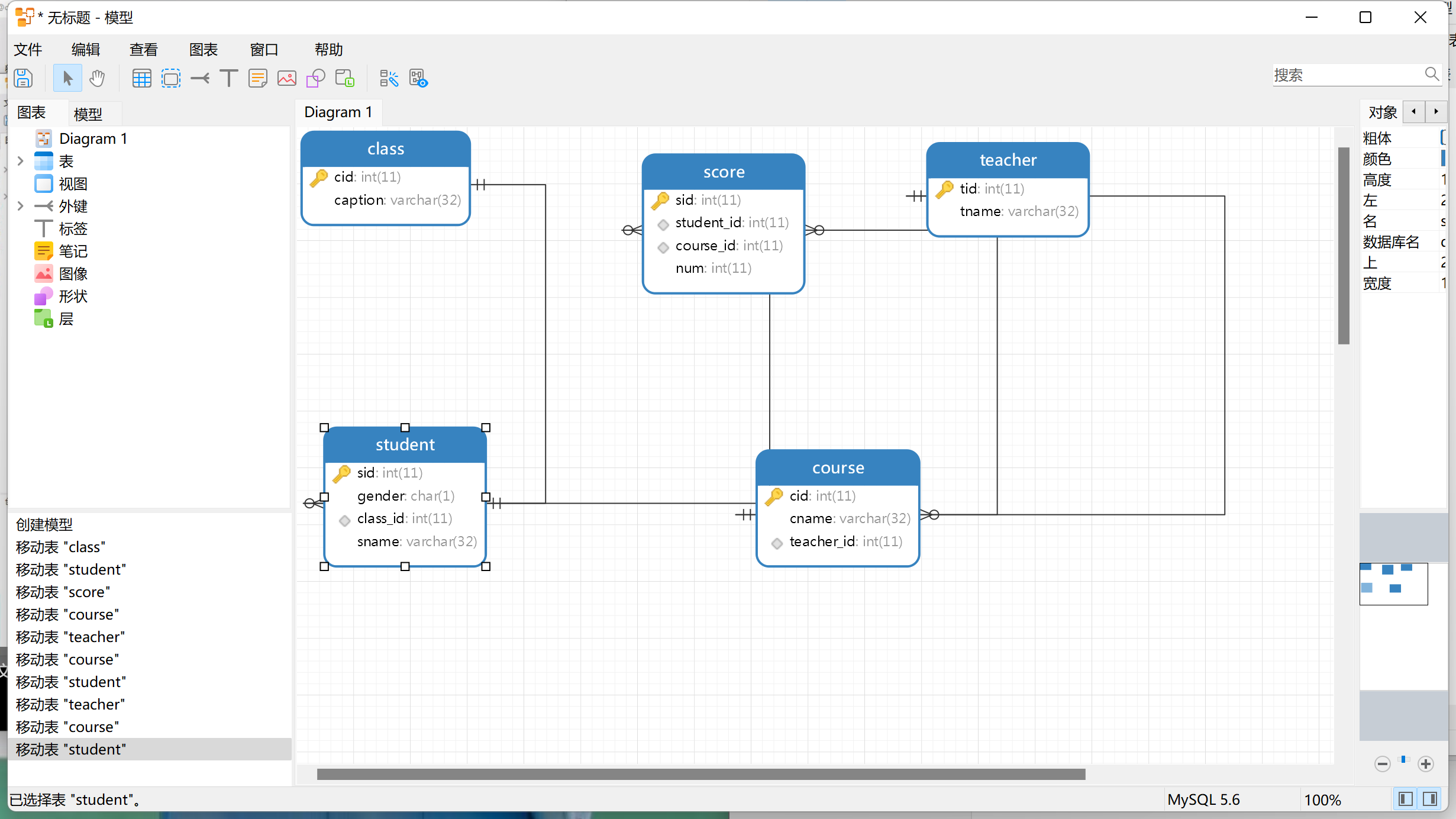Select the course table header
The width and height of the screenshot is (1456, 819).
click(x=838, y=467)
